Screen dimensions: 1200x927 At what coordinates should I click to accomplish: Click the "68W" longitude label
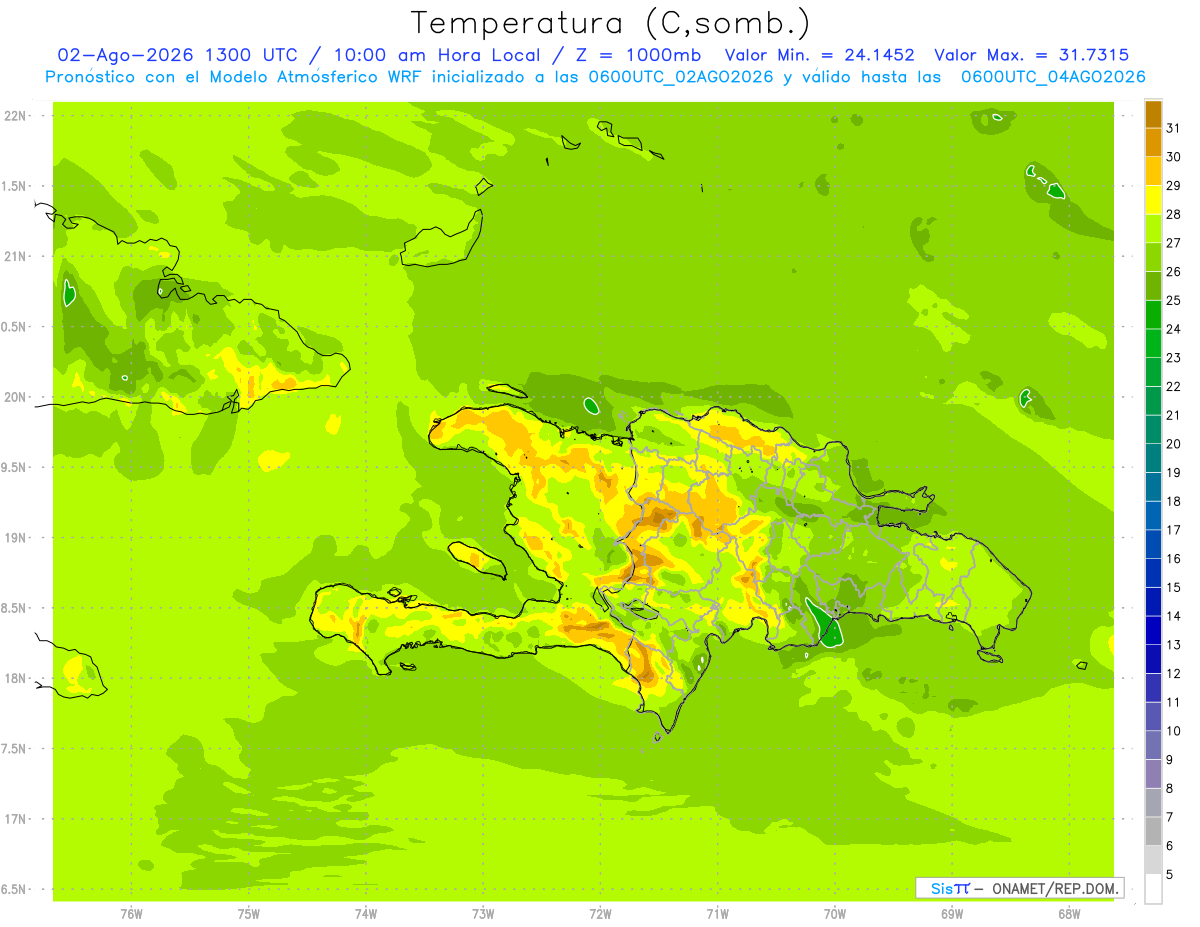tap(1069, 914)
